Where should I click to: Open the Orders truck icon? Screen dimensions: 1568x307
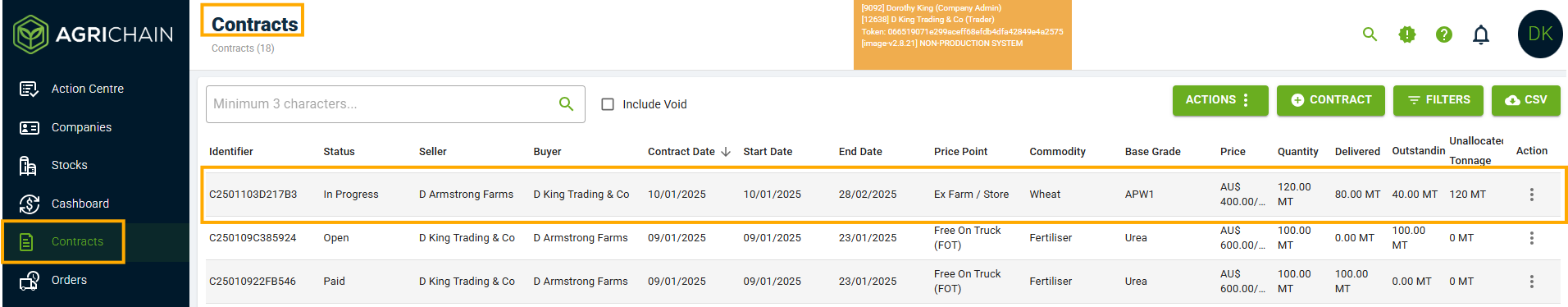pos(29,281)
